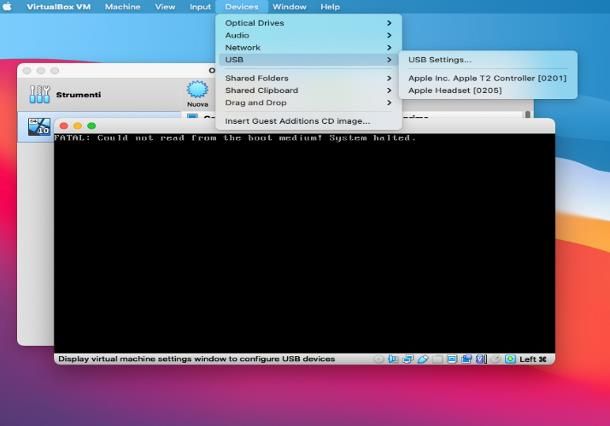610x426 pixels.
Task: Attach Apple Headset USB device
Action: 488,90
